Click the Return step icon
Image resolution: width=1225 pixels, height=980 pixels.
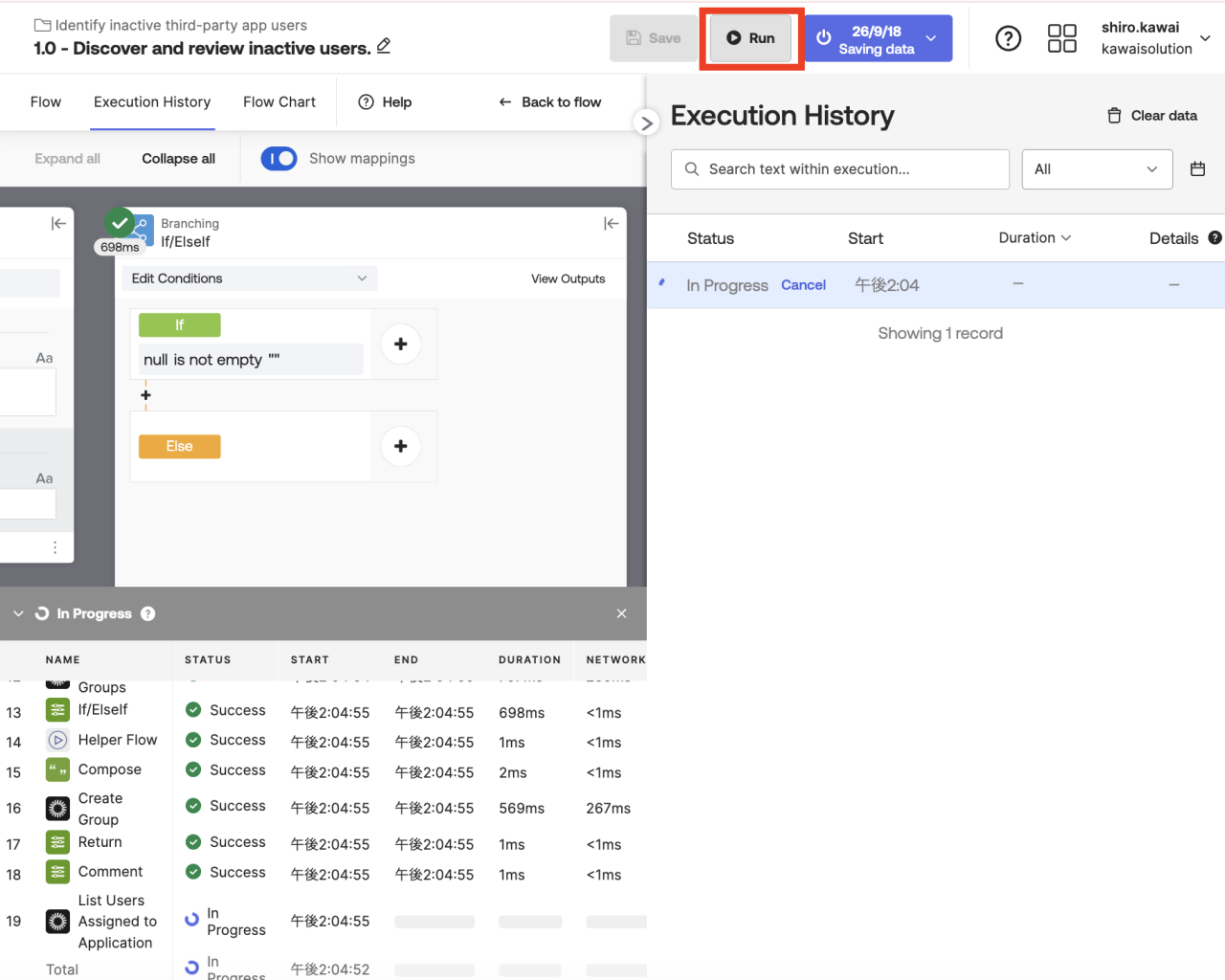[x=57, y=842]
